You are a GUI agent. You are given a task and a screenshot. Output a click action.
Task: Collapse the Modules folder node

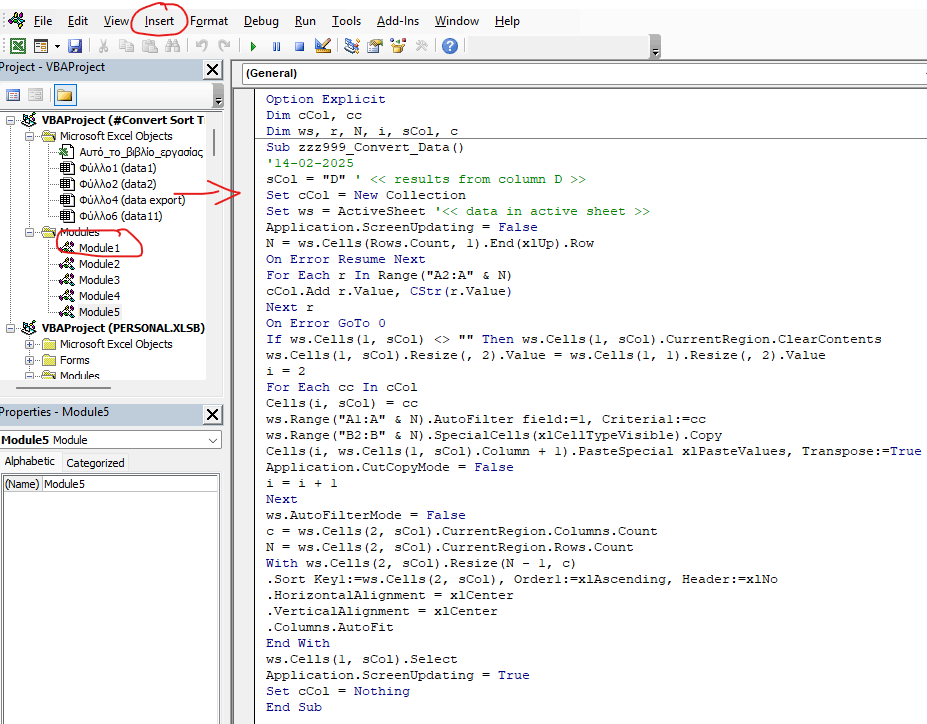click(29, 232)
